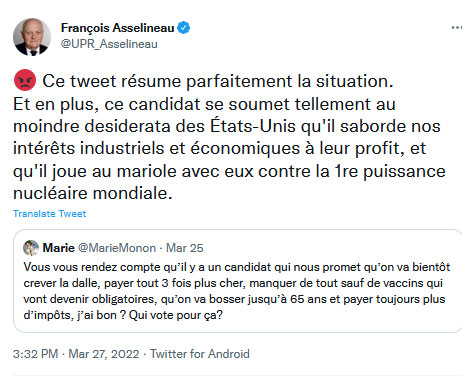This screenshot has width=462, height=380.
Task: Open Marie's small avatar in quoted tweet
Action: pos(31,248)
